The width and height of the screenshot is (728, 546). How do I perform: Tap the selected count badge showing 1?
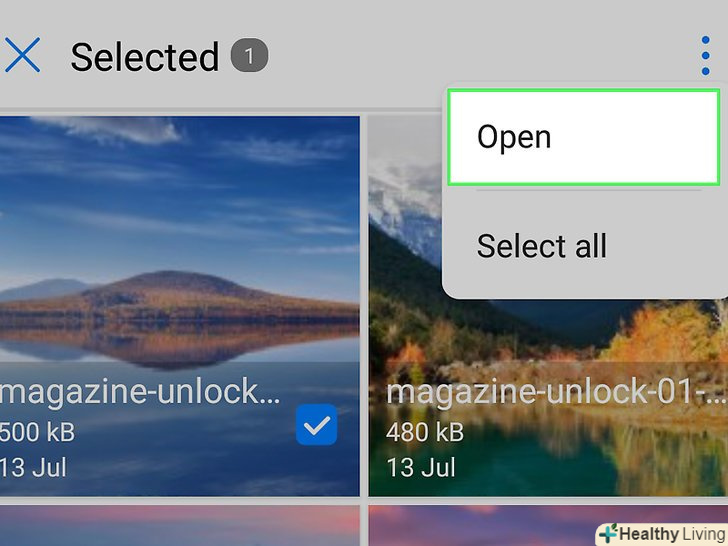tap(249, 55)
